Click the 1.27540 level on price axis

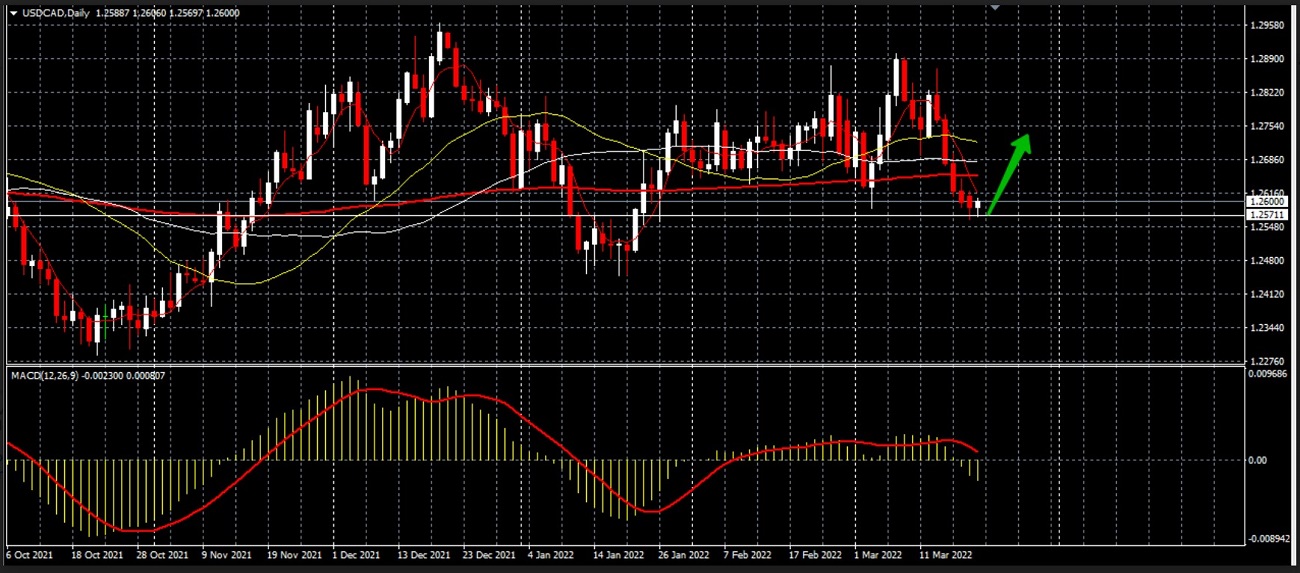pos(1267,126)
